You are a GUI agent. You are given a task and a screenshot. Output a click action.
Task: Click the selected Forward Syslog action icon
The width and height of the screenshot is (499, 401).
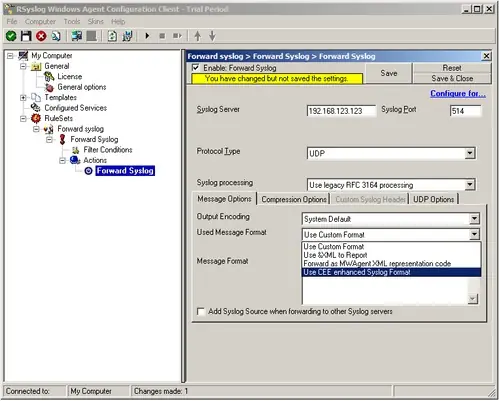coord(88,171)
